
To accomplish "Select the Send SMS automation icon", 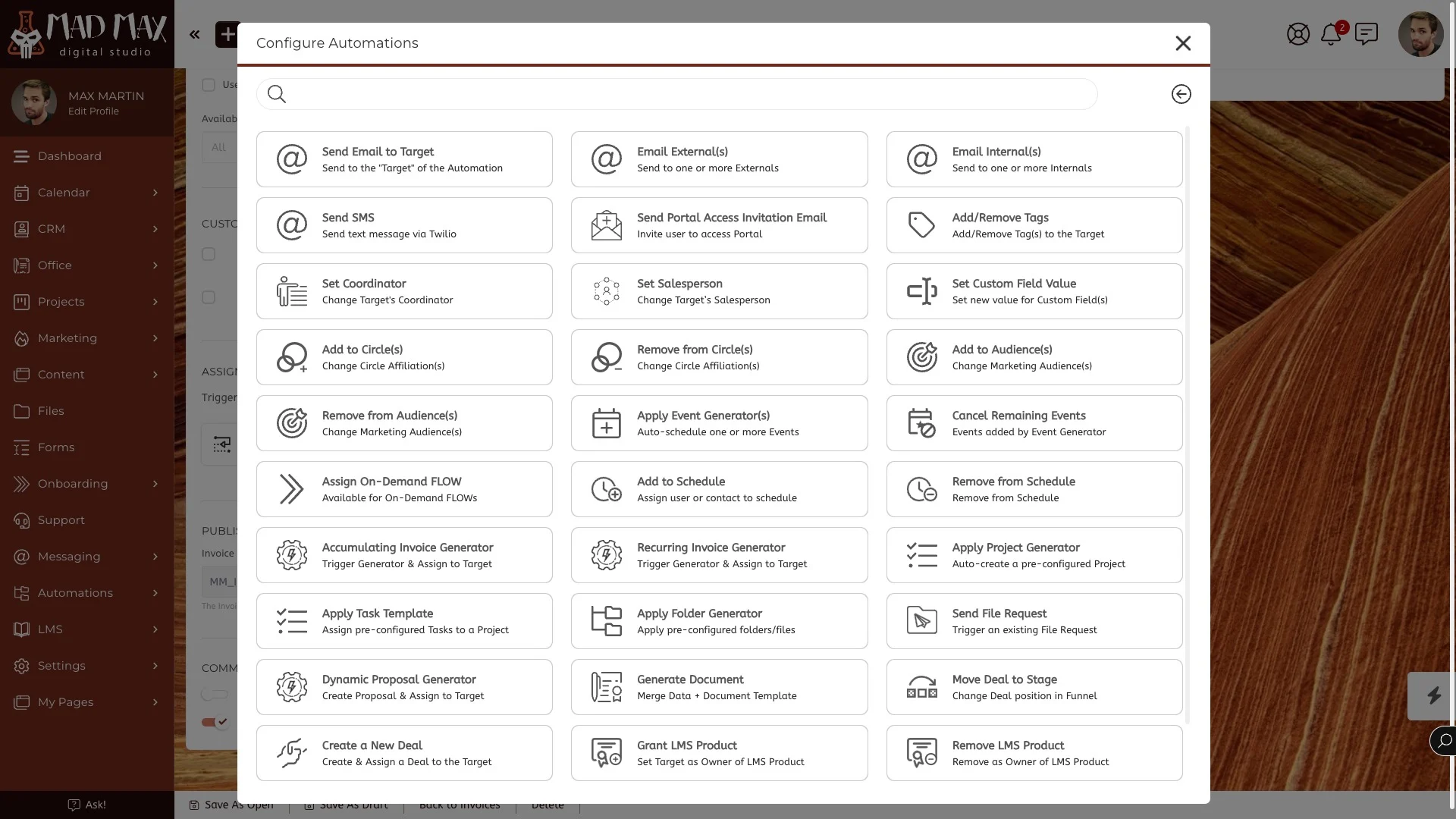I will [x=292, y=224].
